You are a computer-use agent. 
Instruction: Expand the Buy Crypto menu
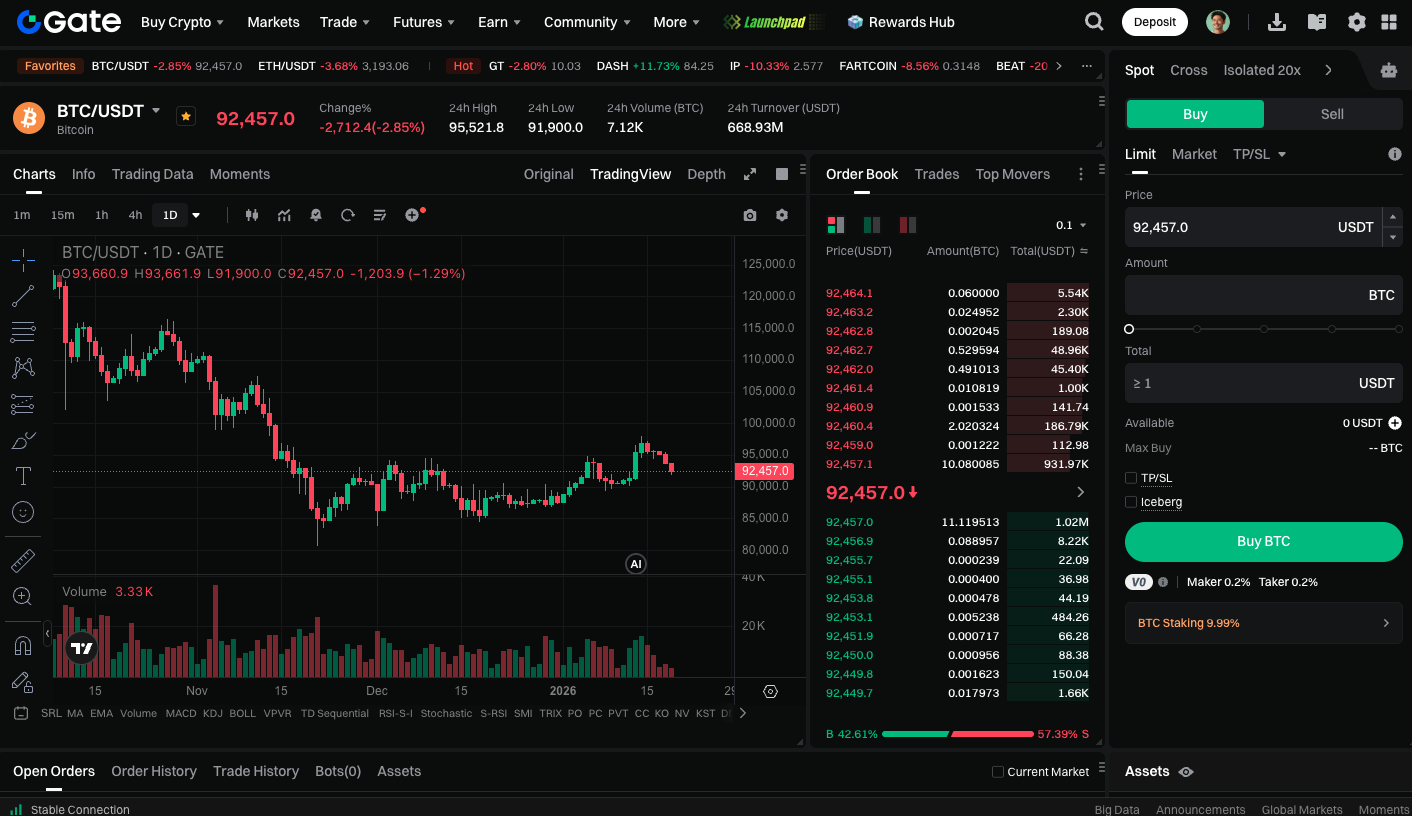pos(182,22)
